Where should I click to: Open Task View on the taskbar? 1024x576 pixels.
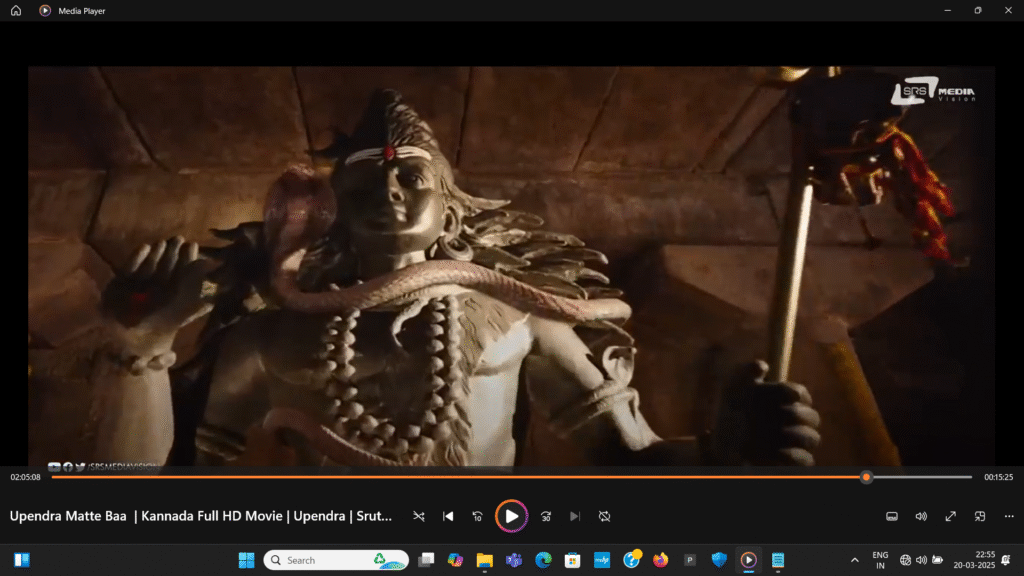[x=426, y=560]
